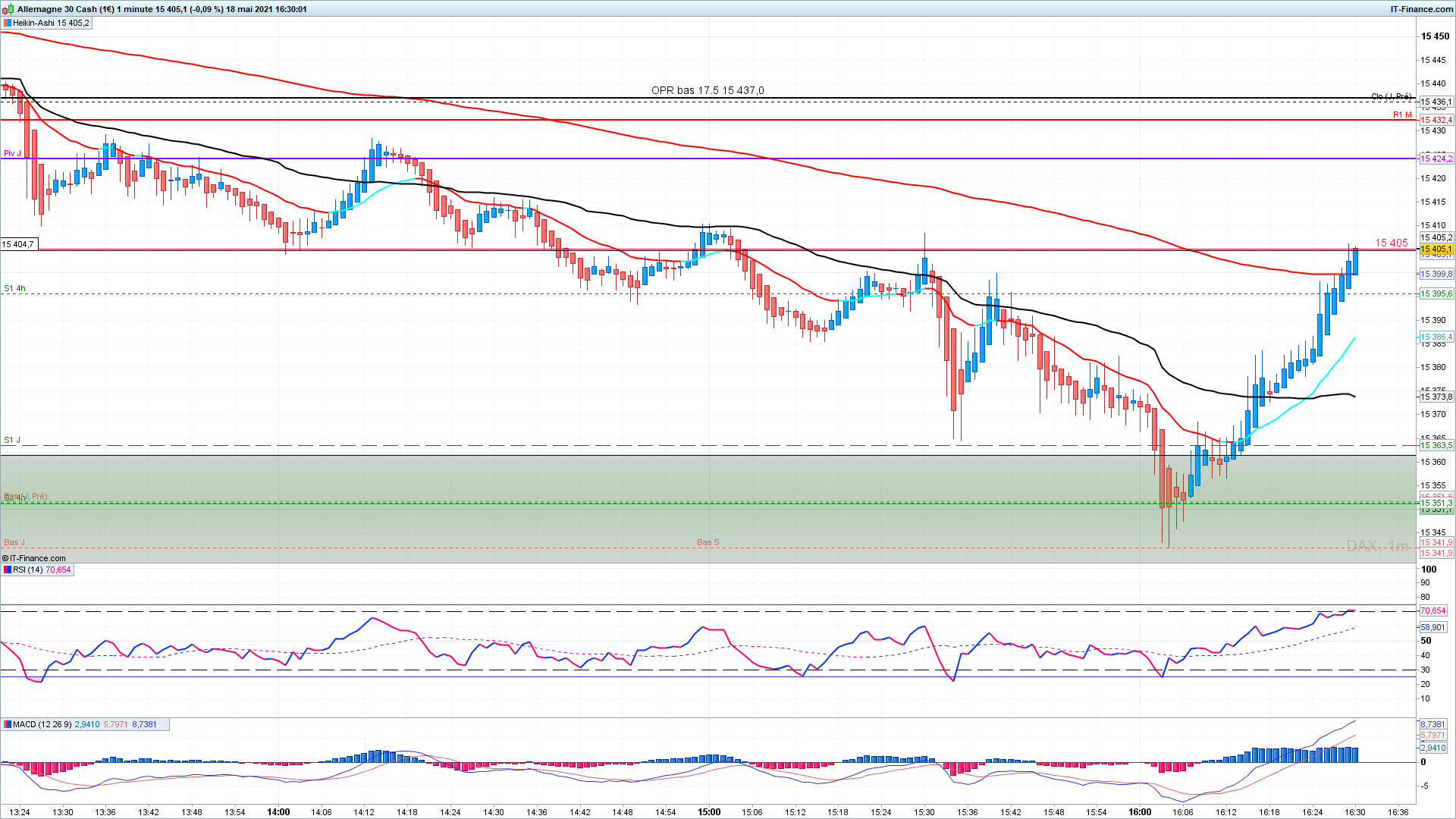Open the RSI (14) indicator label

point(28,570)
